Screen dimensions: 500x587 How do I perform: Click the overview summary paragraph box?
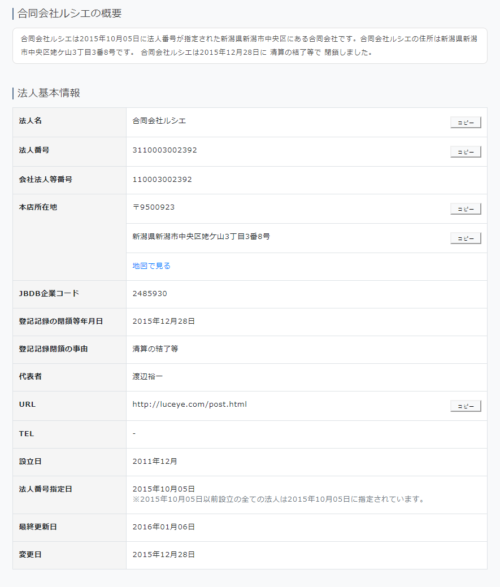250,46
